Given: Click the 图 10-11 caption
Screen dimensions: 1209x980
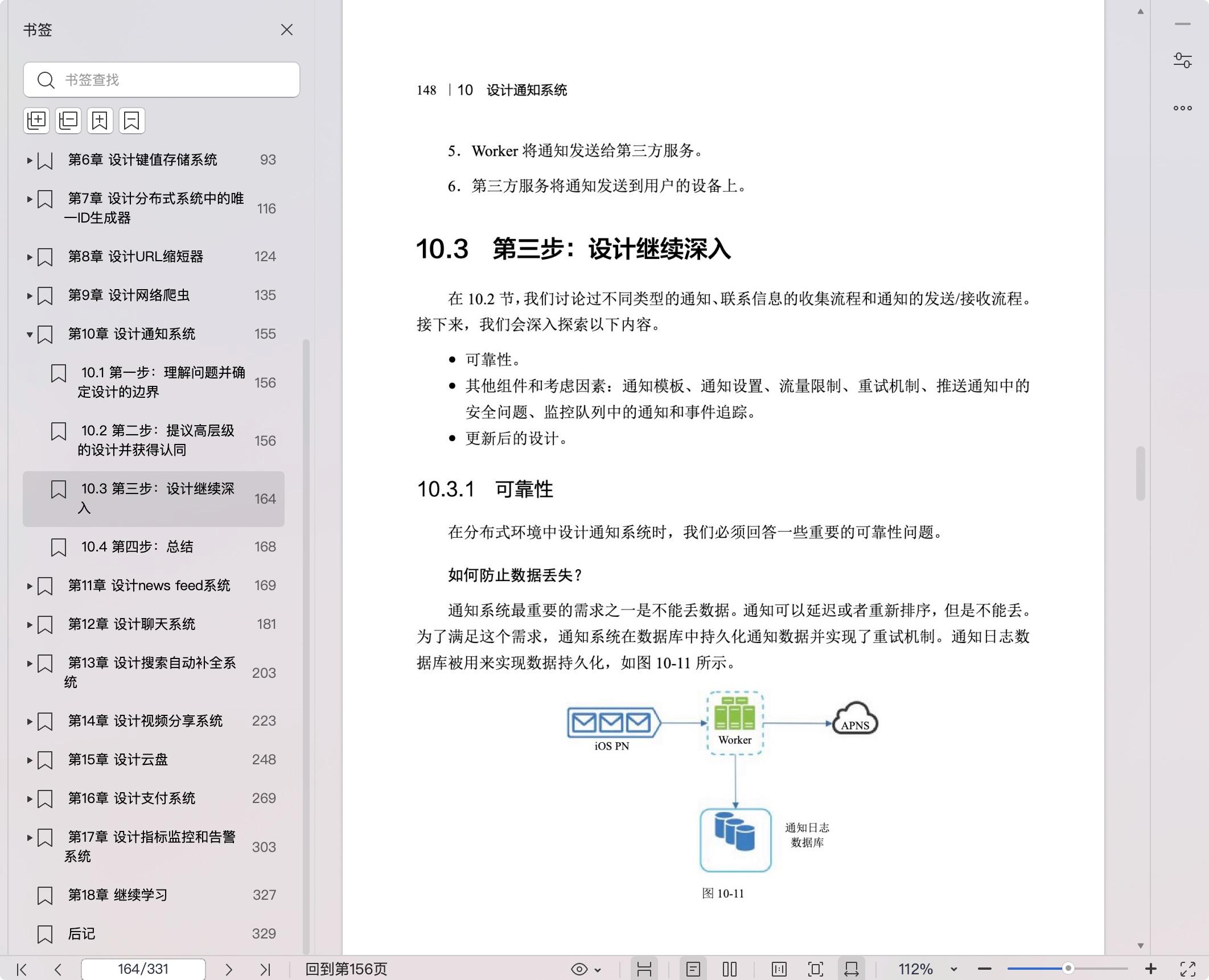Looking at the screenshot, I should point(723,893).
